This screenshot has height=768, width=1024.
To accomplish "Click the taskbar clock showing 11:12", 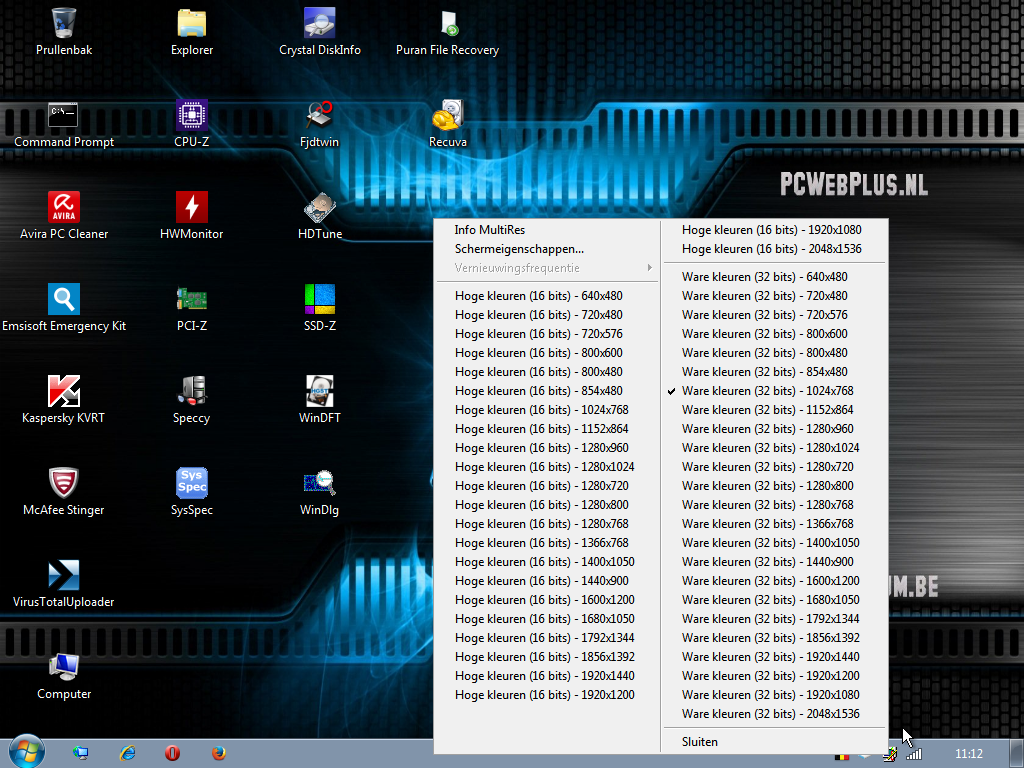I will point(968,753).
